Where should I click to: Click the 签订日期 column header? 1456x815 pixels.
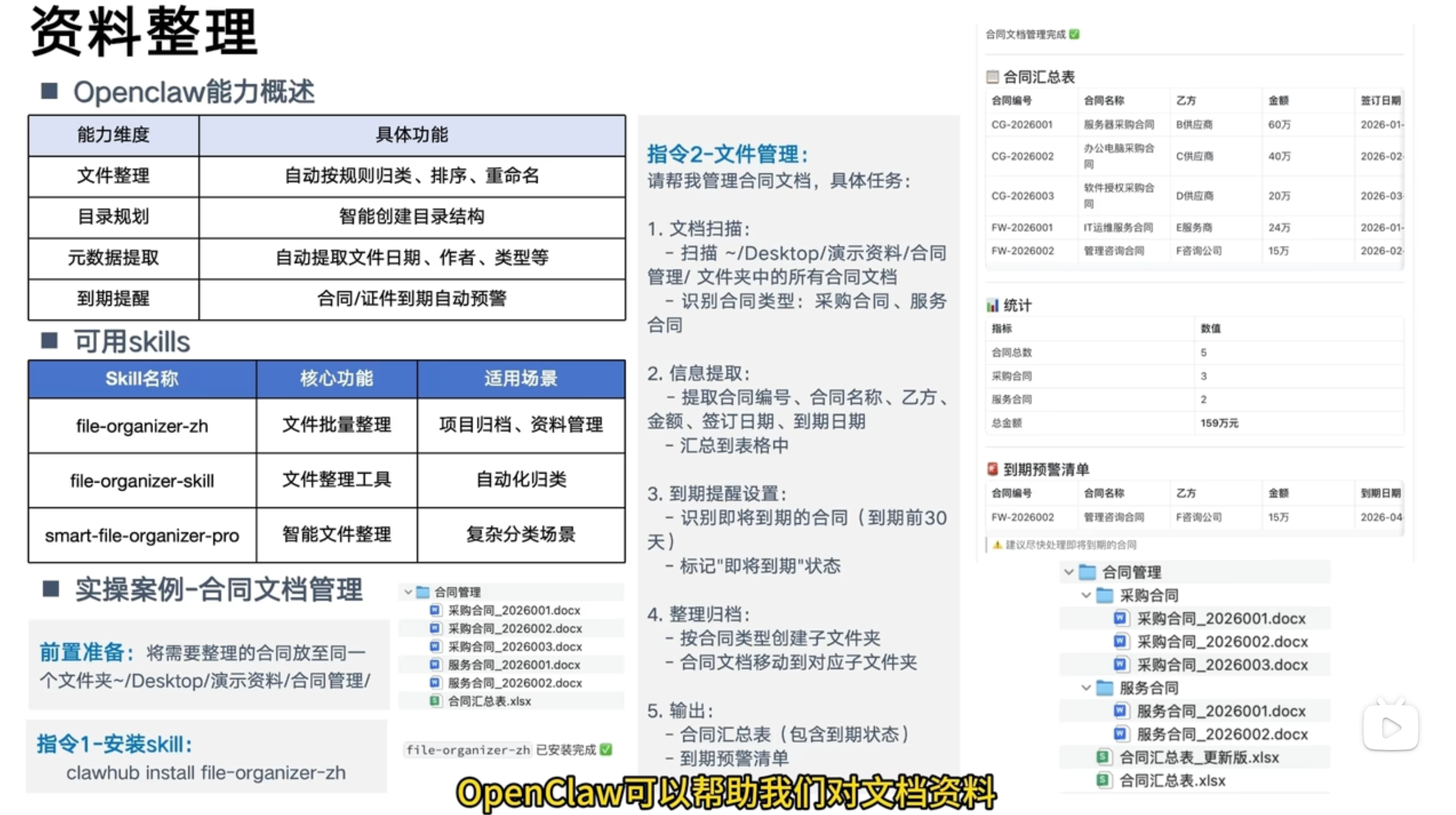pyautogui.click(x=1380, y=101)
